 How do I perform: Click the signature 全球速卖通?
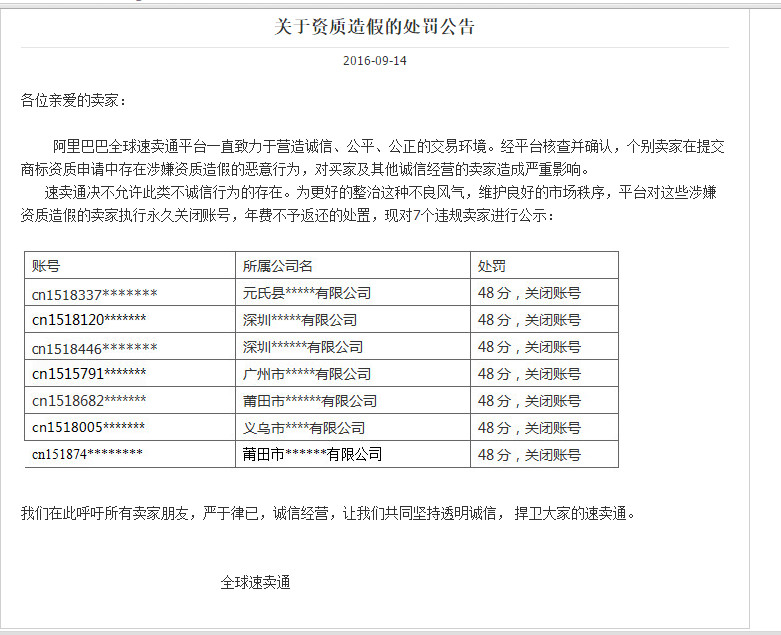click(256, 582)
